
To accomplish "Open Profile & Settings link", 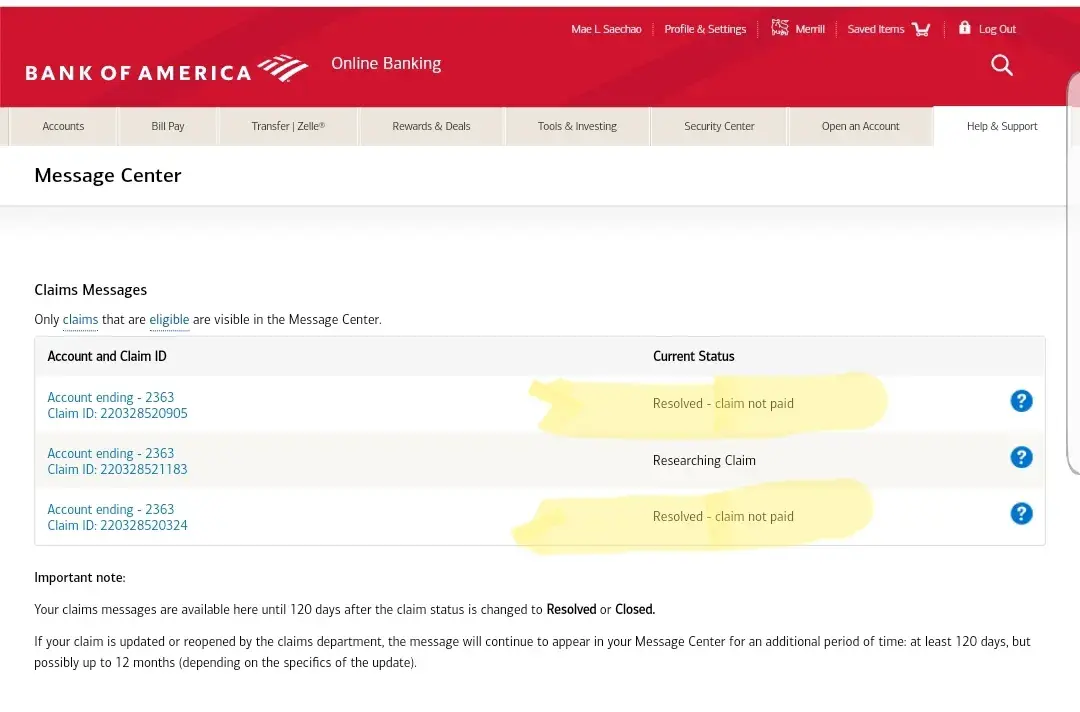I will tap(705, 29).
